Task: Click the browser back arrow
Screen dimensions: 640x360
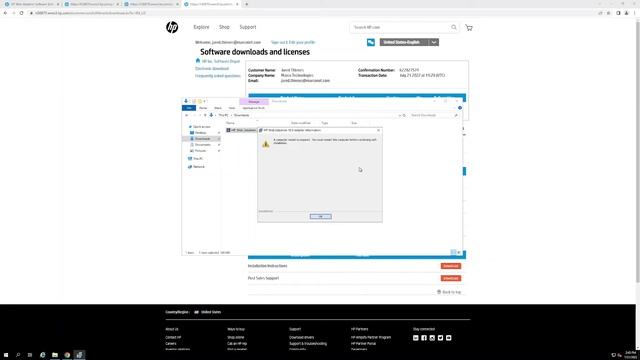Action: tap(5, 13)
